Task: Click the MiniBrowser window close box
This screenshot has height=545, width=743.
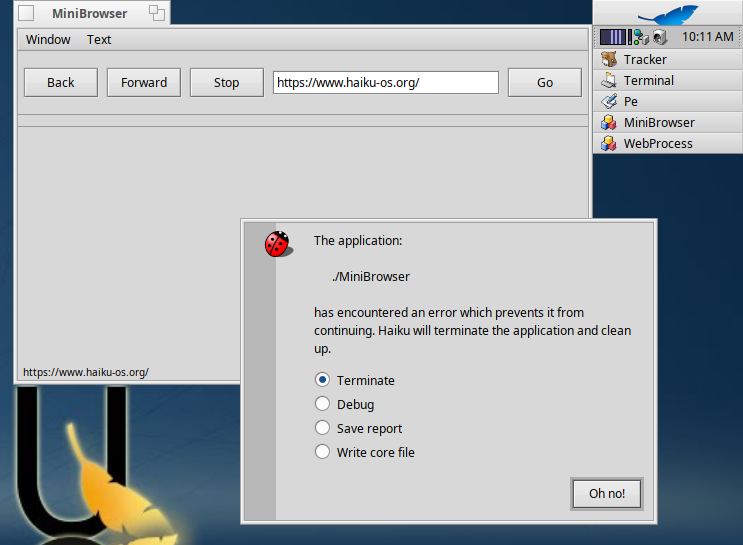Action: (x=26, y=13)
